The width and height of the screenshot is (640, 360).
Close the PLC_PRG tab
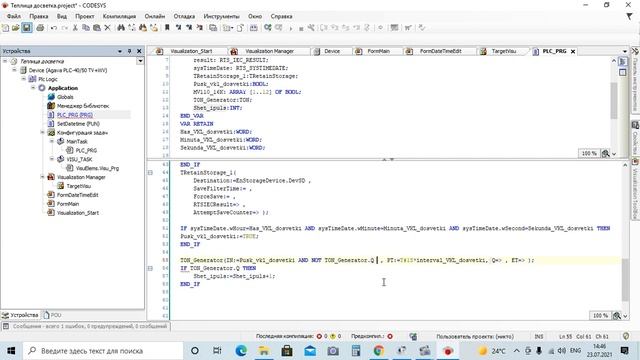click(573, 51)
